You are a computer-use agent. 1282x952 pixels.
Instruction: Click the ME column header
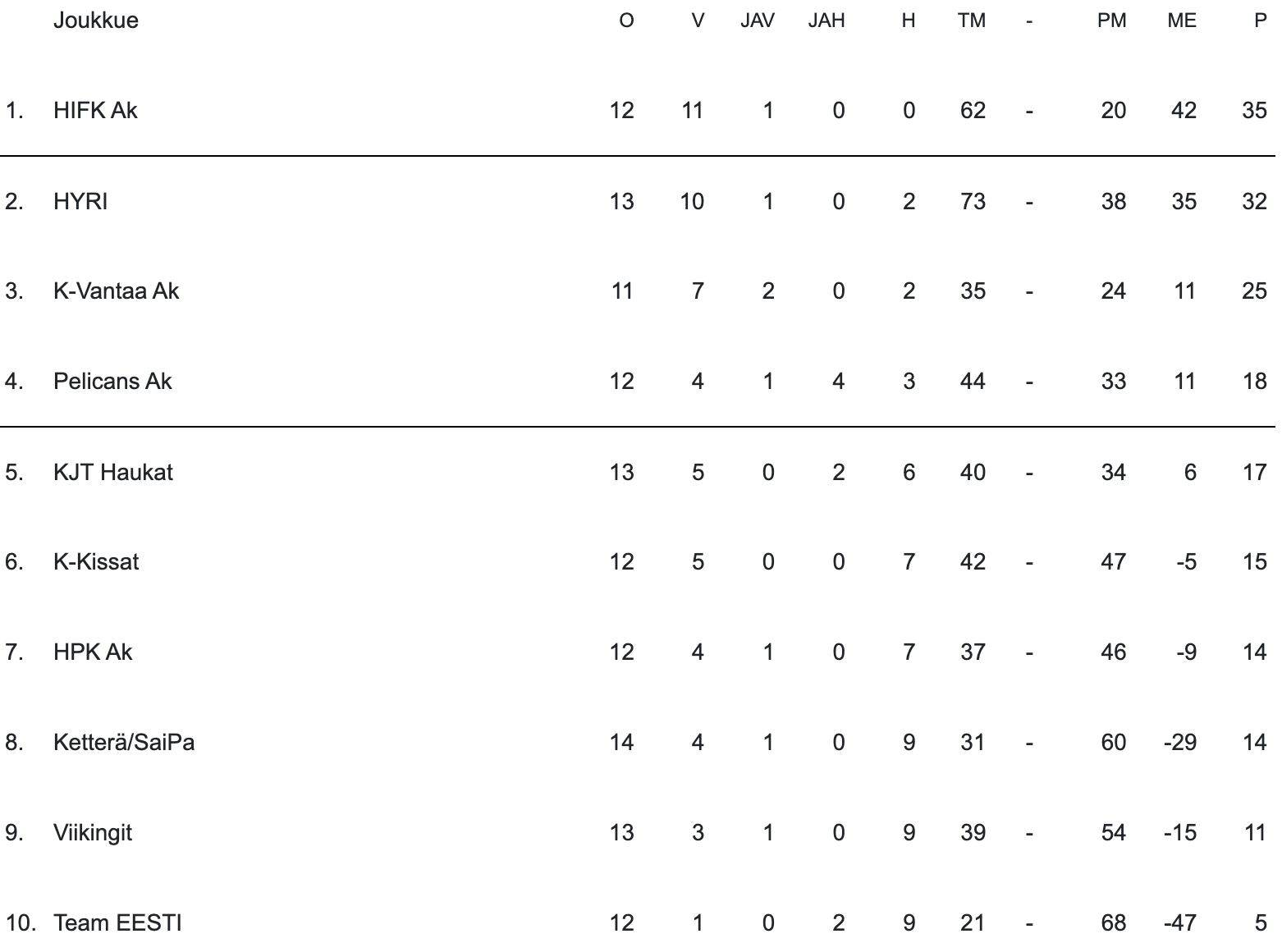(1181, 21)
